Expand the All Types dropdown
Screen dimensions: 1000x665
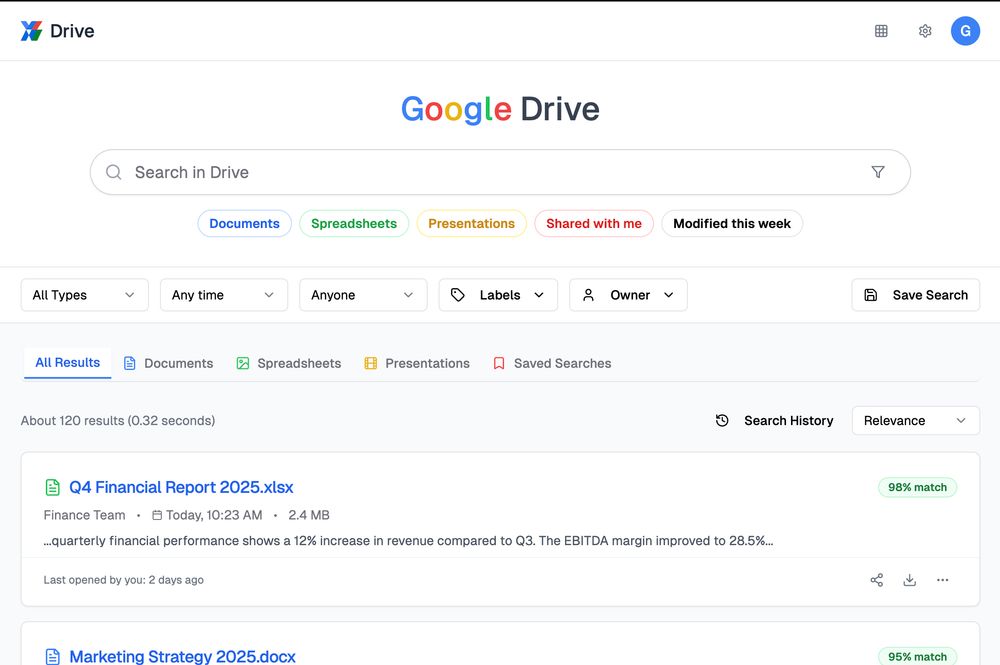pos(84,295)
